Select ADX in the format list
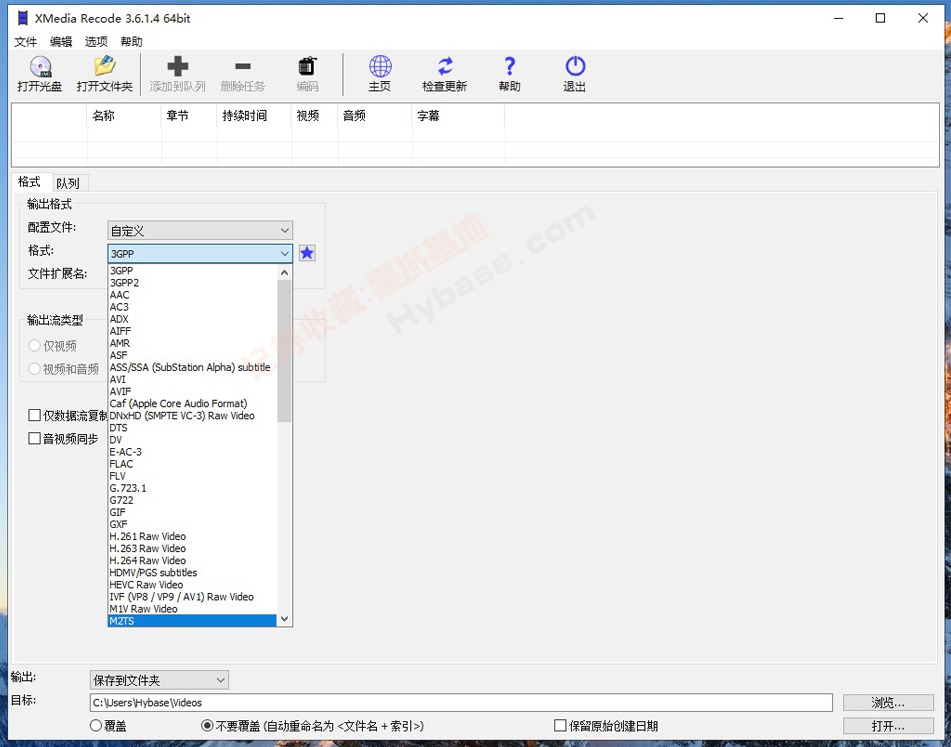 (x=192, y=319)
